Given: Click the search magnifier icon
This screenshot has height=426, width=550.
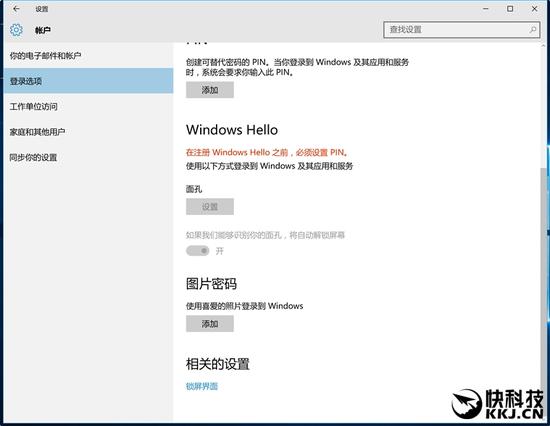Looking at the screenshot, I should click(533, 29).
